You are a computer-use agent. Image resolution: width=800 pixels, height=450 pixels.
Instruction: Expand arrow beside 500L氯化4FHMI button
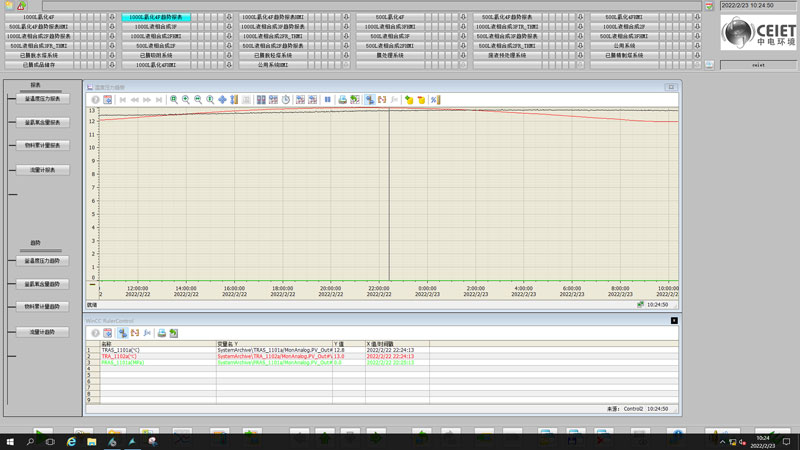pyautogui.click(x=697, y=17)
